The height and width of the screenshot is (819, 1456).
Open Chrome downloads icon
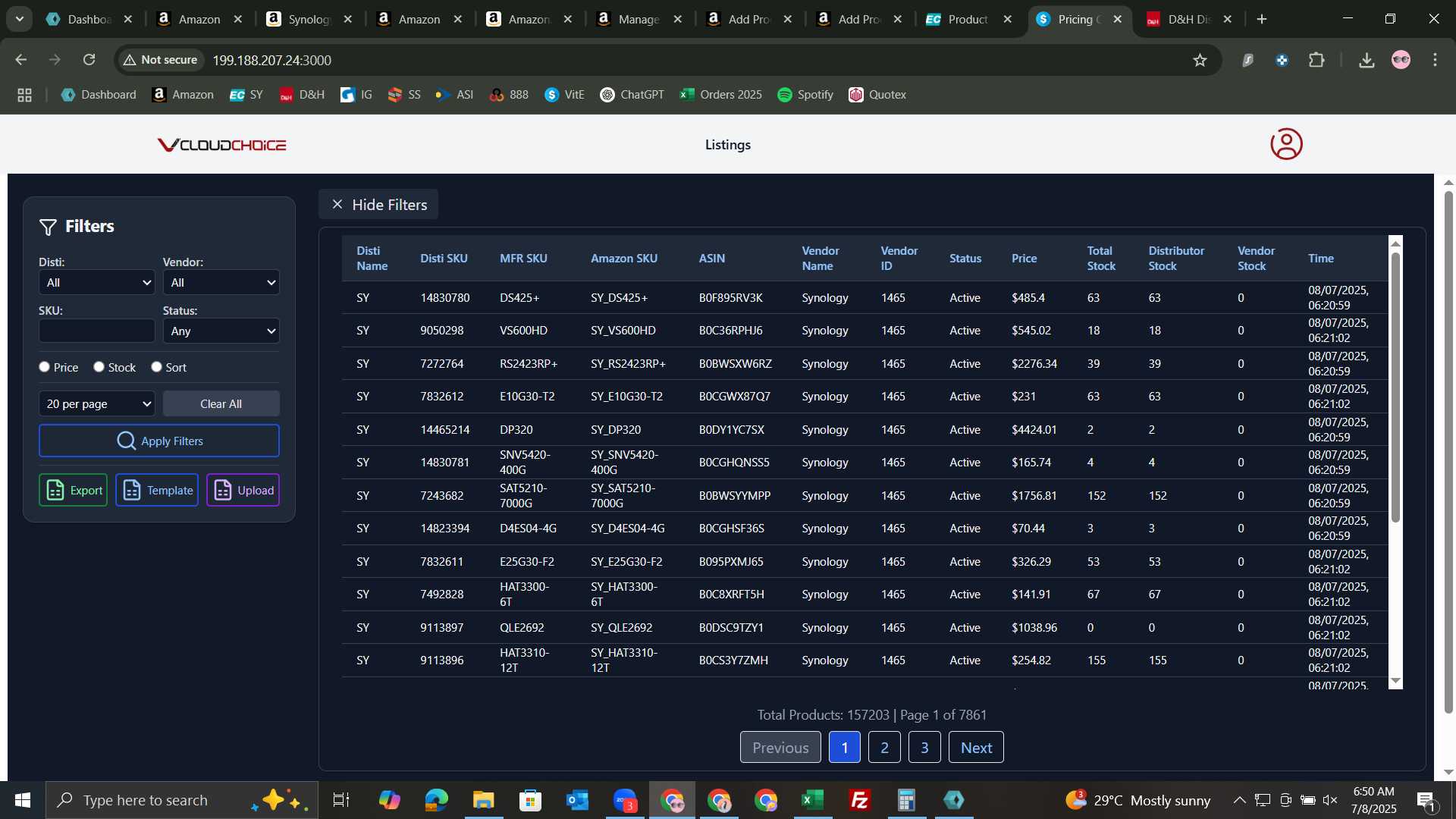[1367, 60]
